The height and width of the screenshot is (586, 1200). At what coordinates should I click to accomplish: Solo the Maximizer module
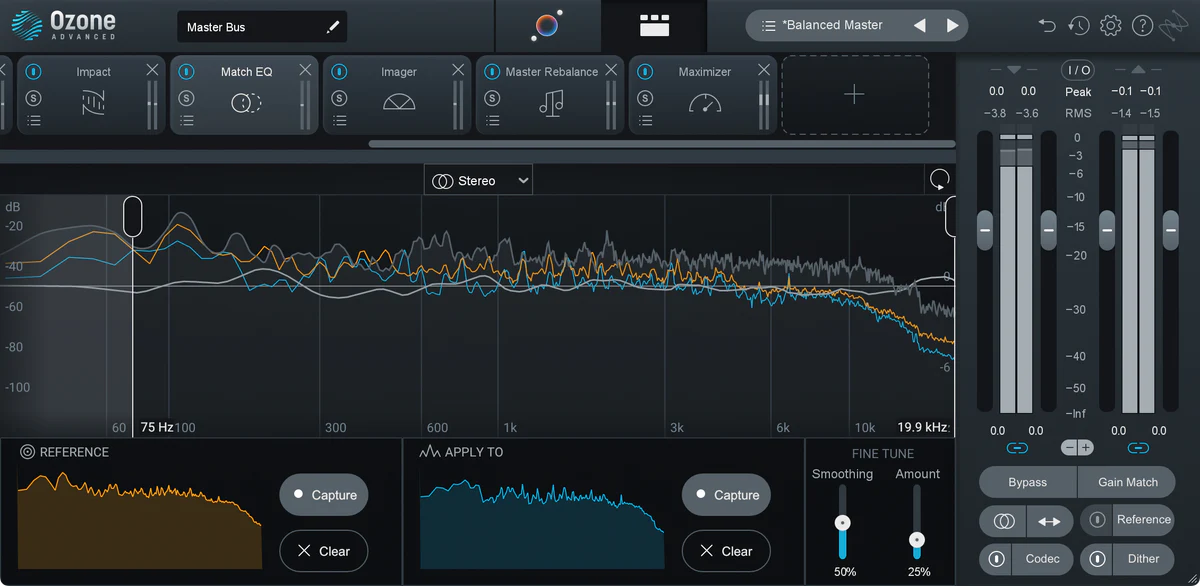645,98
